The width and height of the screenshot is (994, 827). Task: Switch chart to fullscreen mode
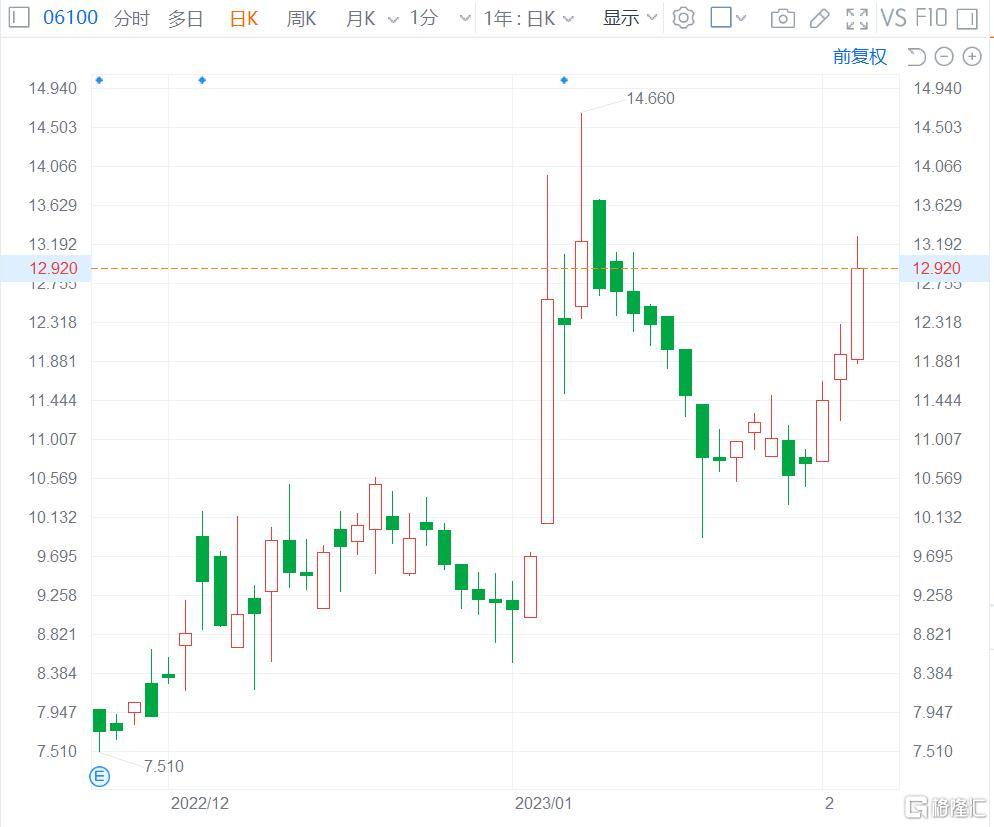pos(857,19)
